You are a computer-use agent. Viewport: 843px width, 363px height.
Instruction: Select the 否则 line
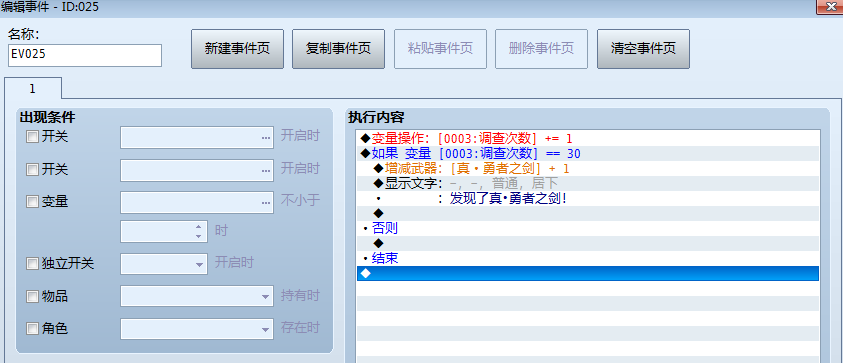click(588, 229)
